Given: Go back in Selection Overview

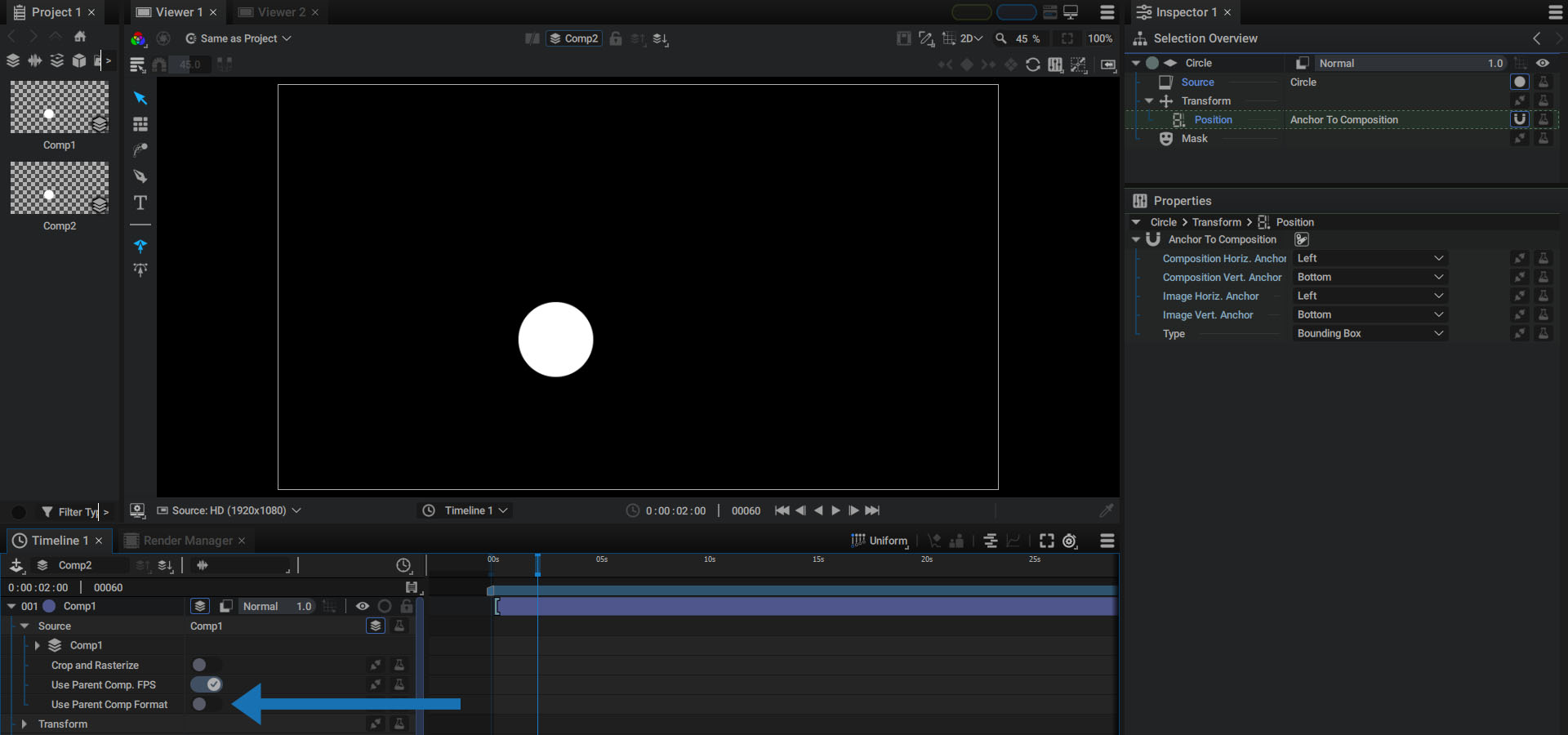Looking at the screenshot, I should tap(1537, 38).
